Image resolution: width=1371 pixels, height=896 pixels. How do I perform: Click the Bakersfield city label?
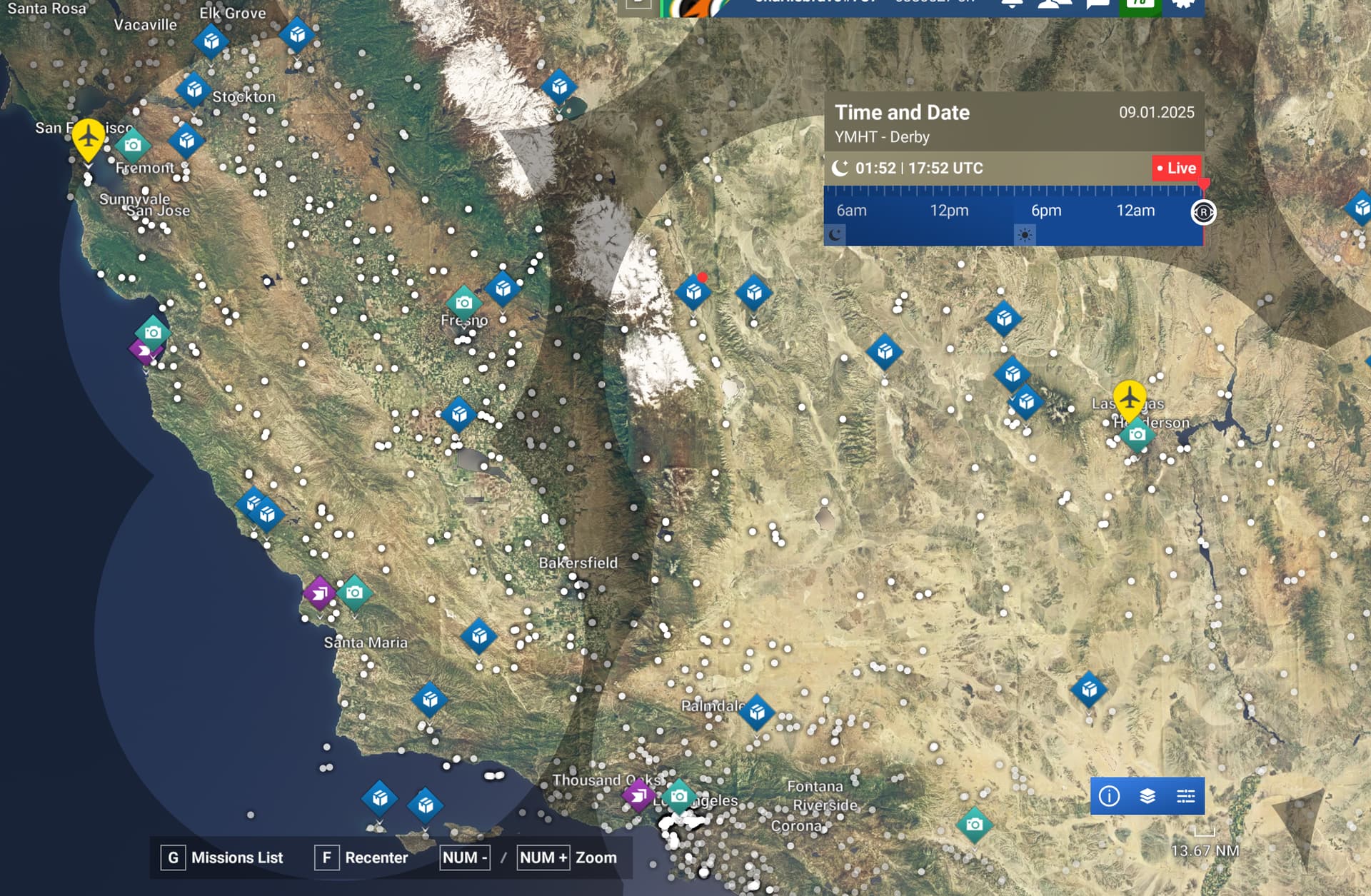point(578,563)
